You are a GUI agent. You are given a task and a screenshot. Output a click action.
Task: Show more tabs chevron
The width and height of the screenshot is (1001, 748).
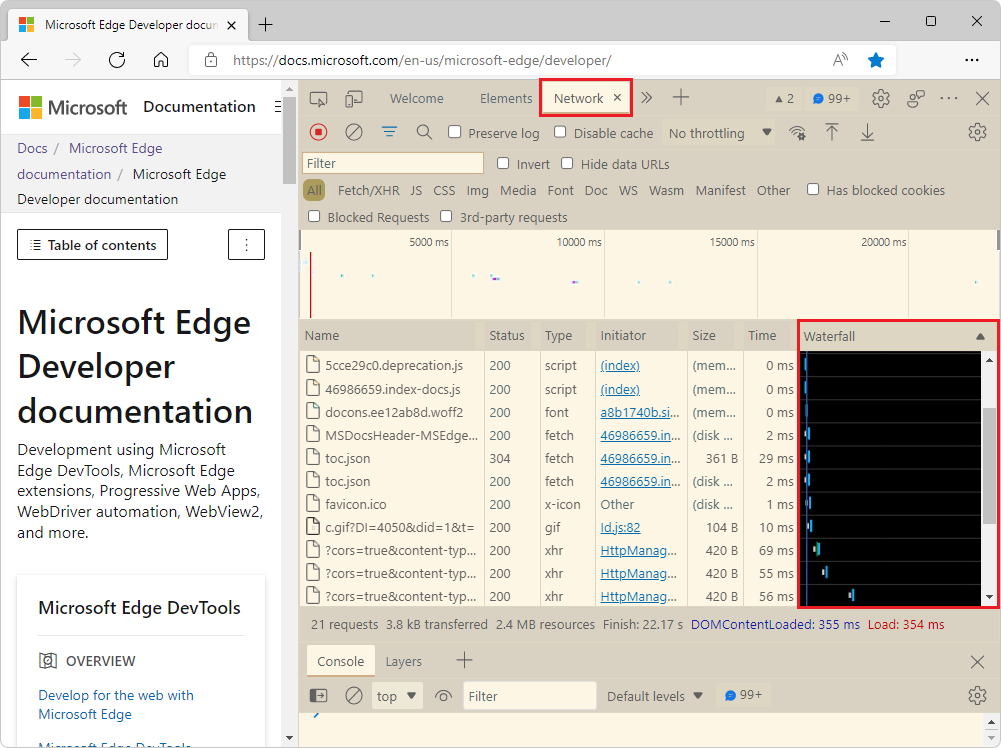[x=647, y=98]
